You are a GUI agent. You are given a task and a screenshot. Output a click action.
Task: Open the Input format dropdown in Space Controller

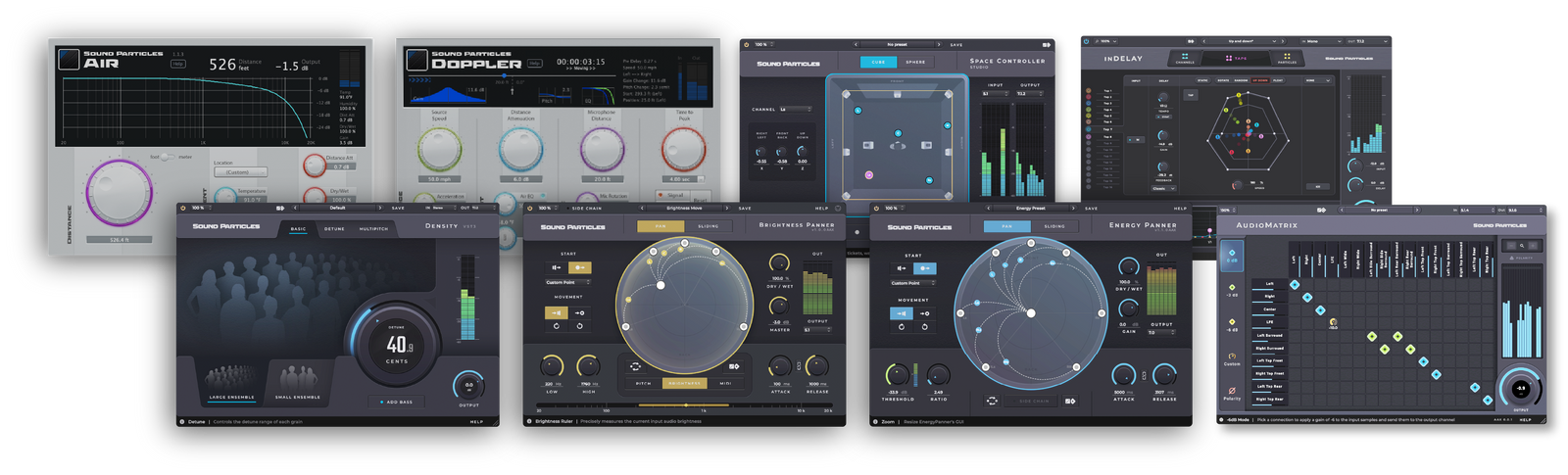995,94
